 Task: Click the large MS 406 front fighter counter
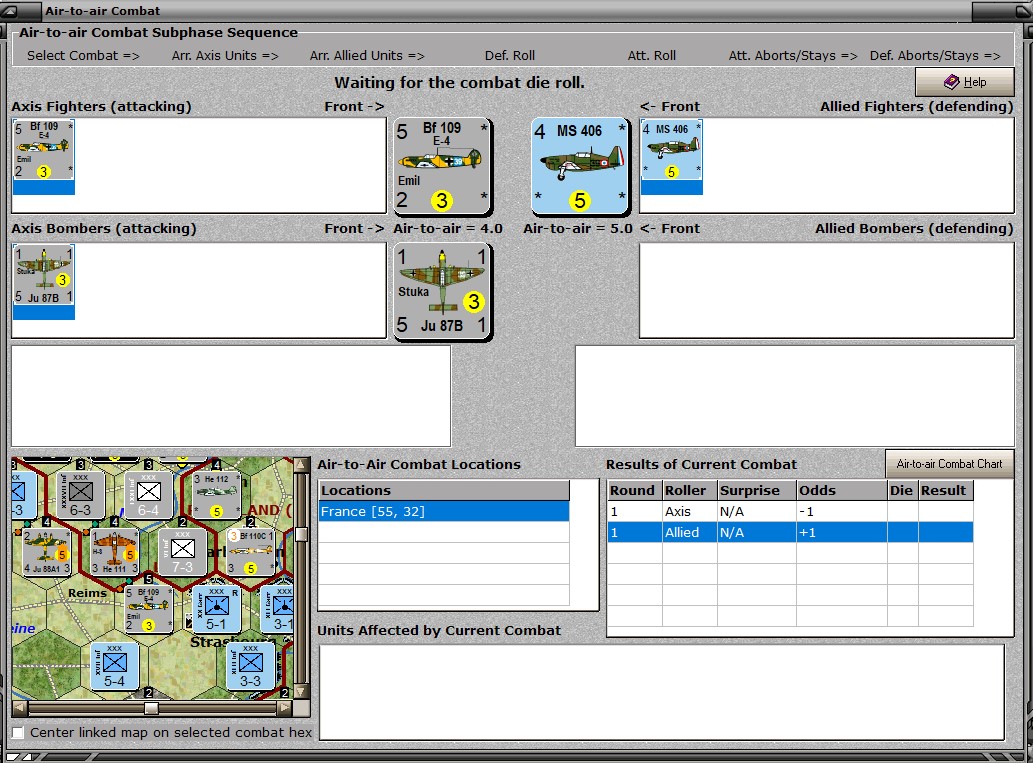[580, 166]
